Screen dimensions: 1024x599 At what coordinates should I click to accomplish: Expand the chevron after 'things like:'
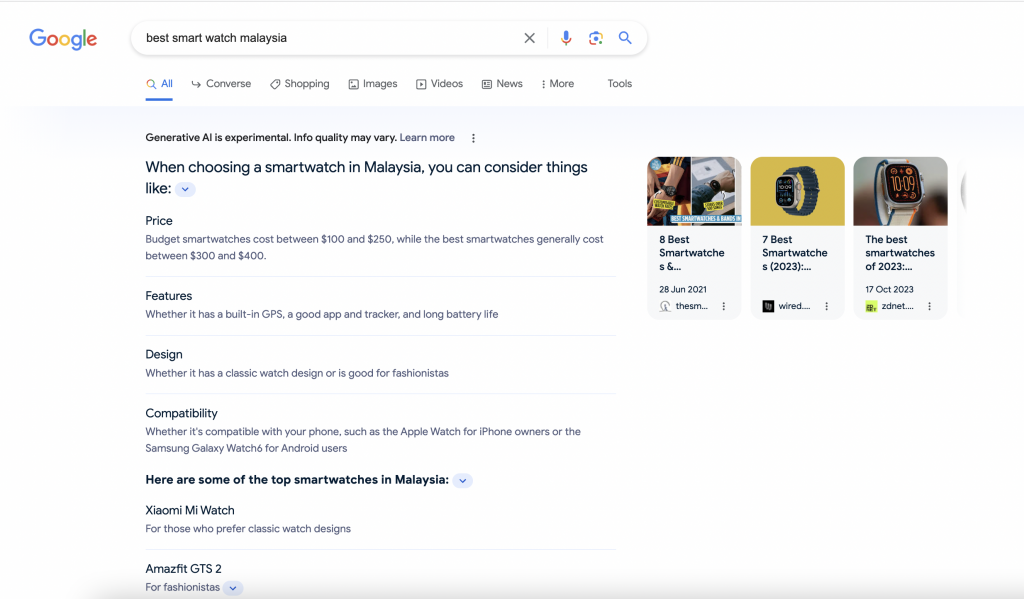point(185,189)
